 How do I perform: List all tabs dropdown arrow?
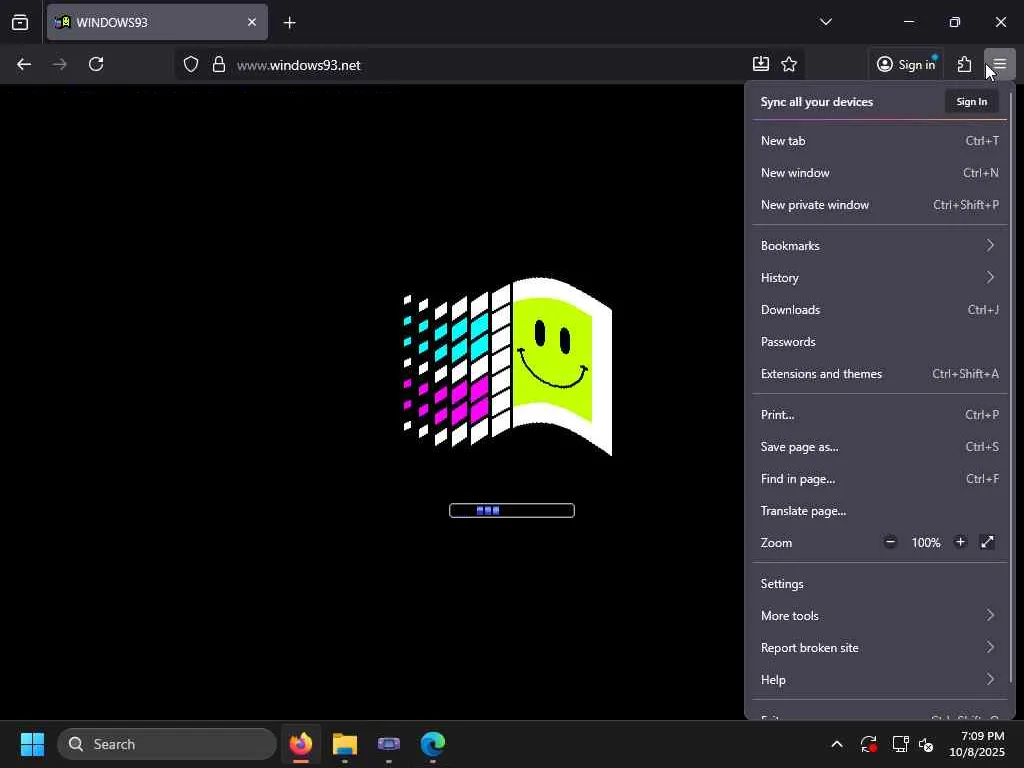tap(825, 22)
